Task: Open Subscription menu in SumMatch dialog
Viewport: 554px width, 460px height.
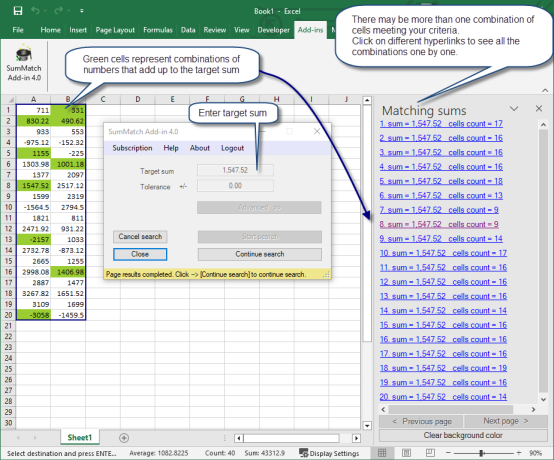Action: pyautogui.click(x=132, y=148)
